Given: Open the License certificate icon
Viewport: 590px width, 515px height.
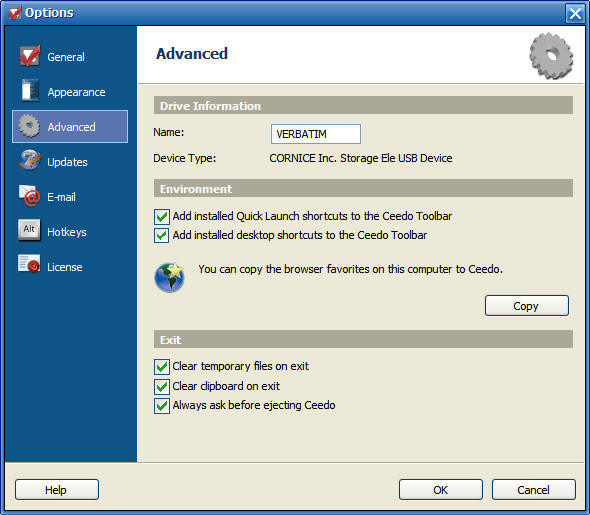Looking at the screenshot, I should click(x=29, y=264).
